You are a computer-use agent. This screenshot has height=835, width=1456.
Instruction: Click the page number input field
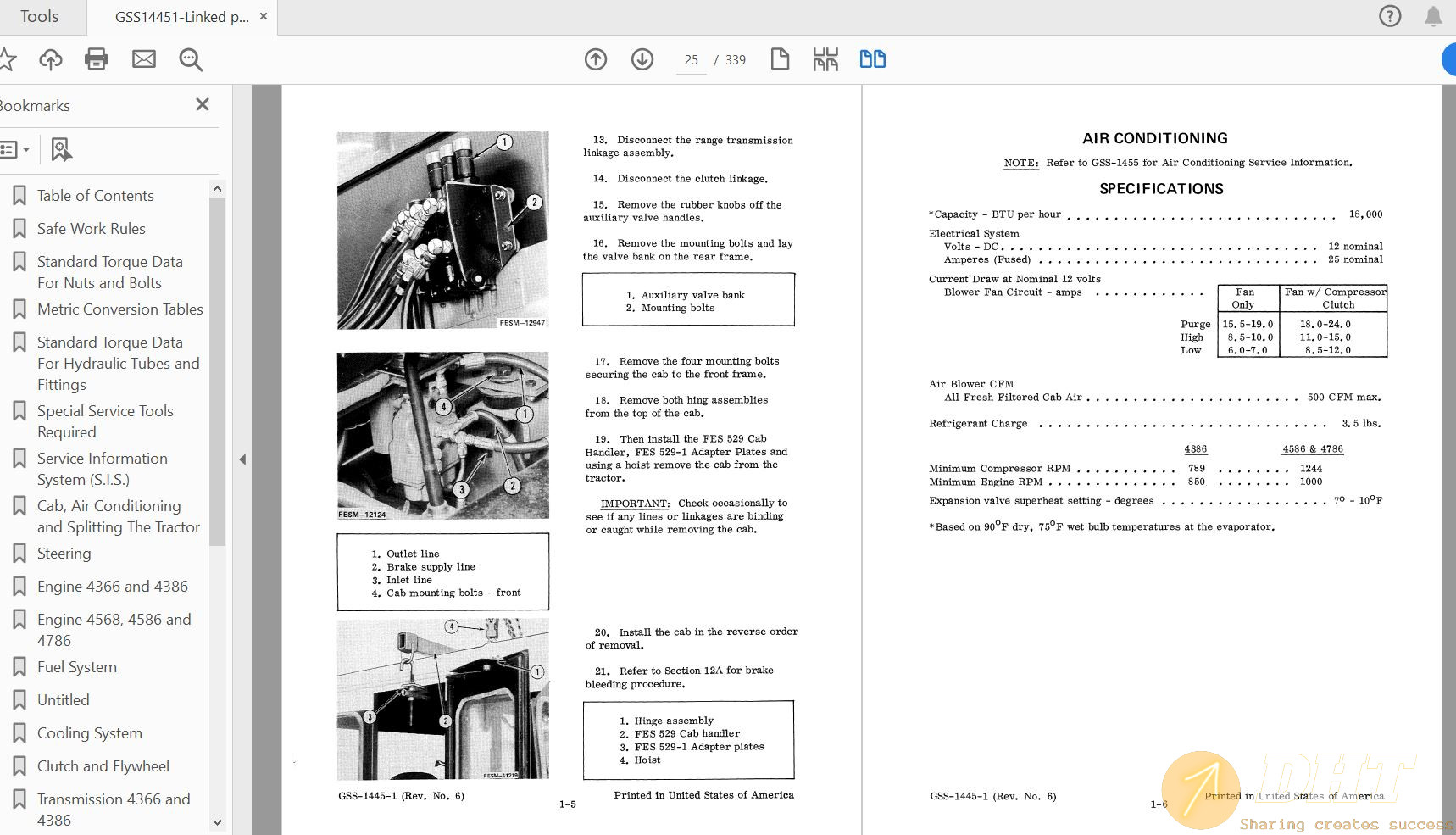pos(691,60)
